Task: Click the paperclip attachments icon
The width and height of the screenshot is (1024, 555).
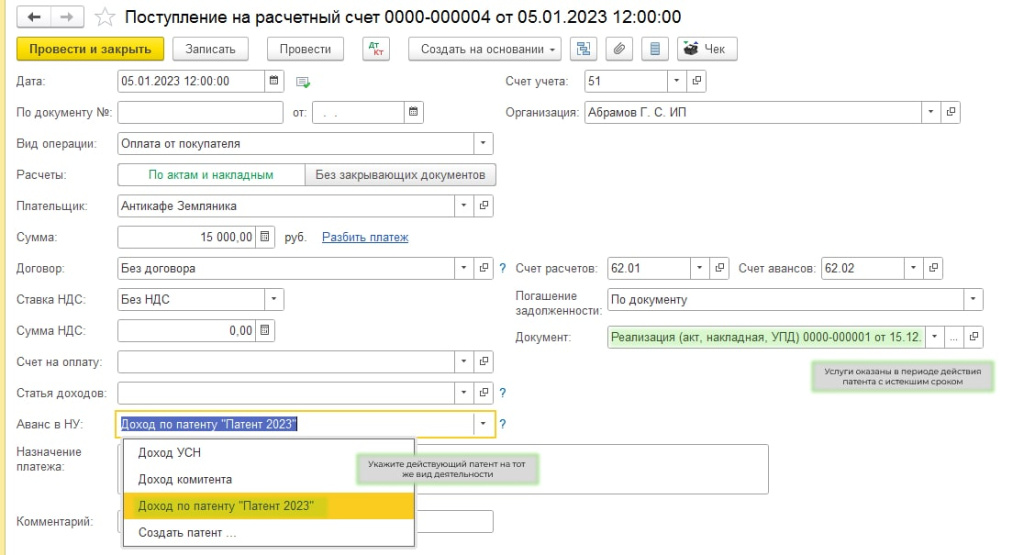Action: [620, 49]
